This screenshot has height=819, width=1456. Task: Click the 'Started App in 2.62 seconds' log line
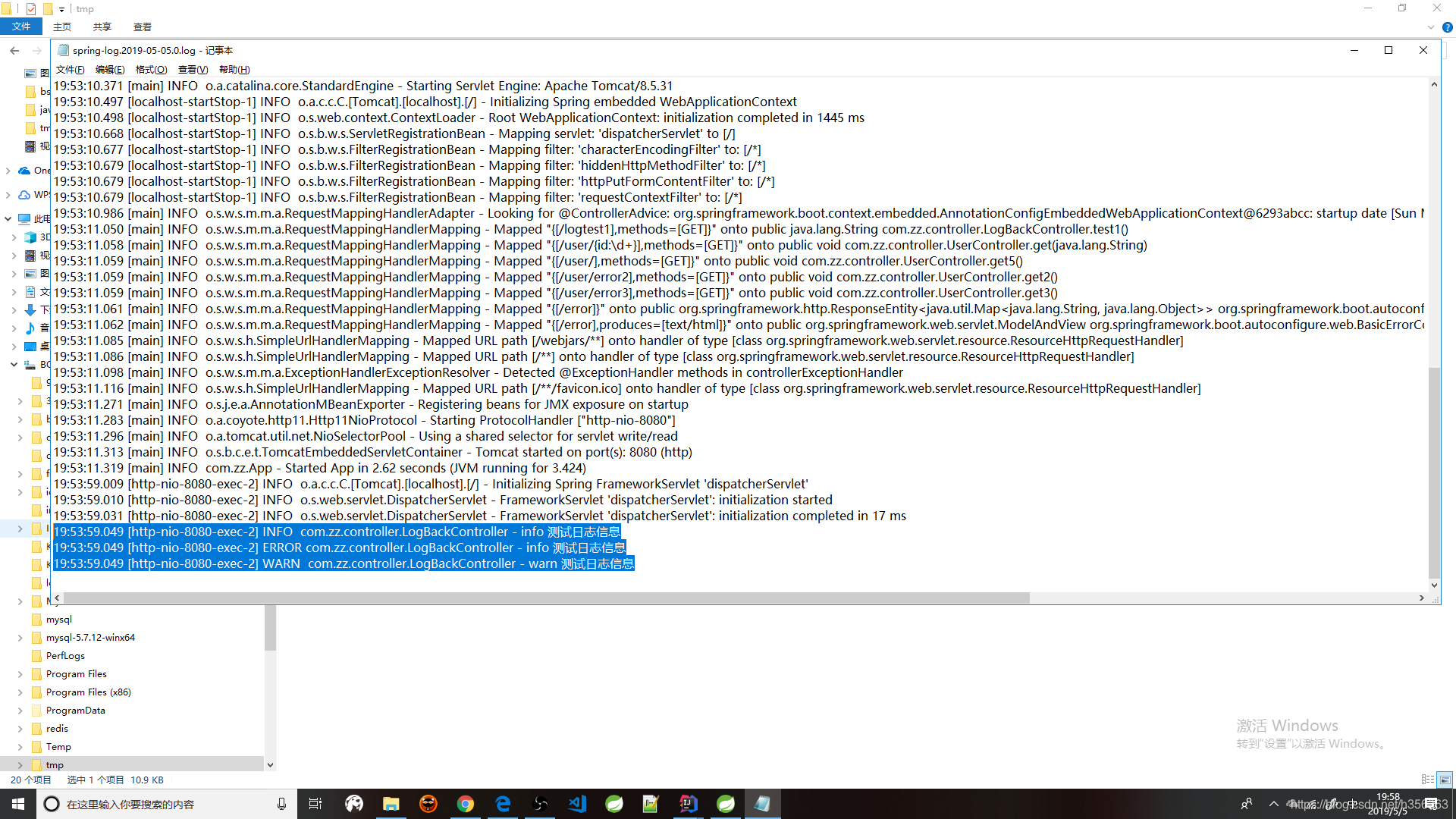click(x=319, y=468)
